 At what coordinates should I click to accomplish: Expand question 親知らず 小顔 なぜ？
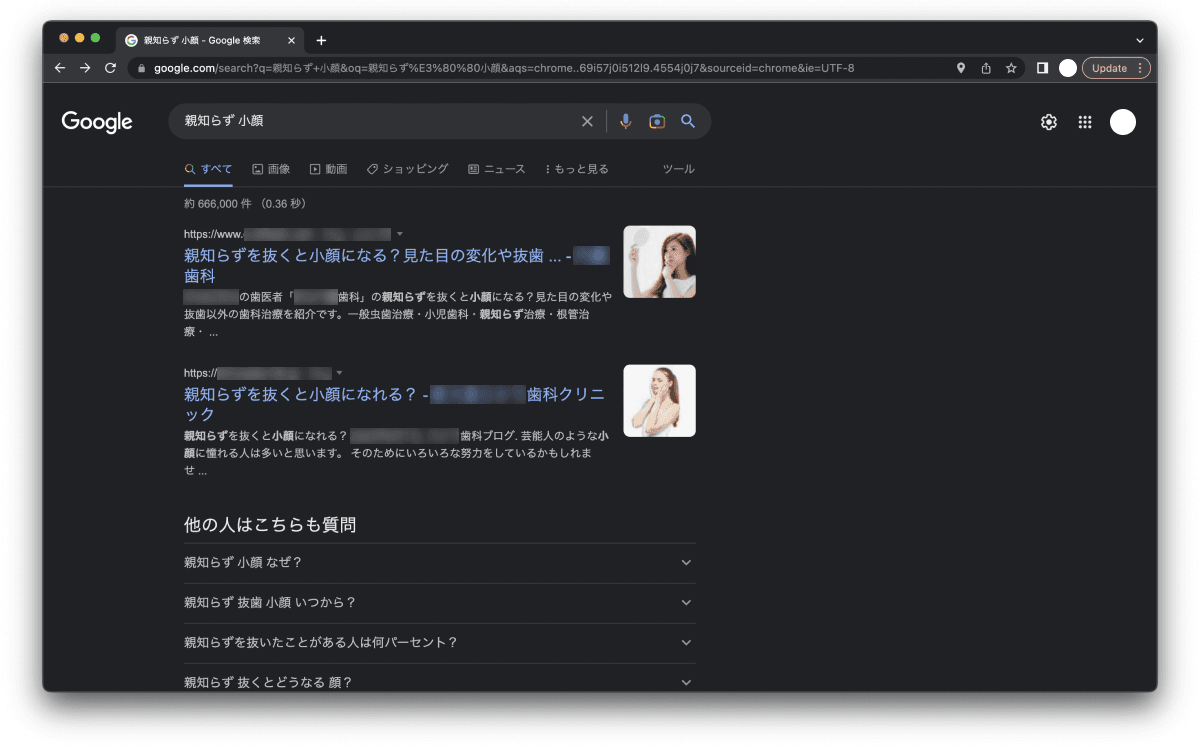click(440, 563)
